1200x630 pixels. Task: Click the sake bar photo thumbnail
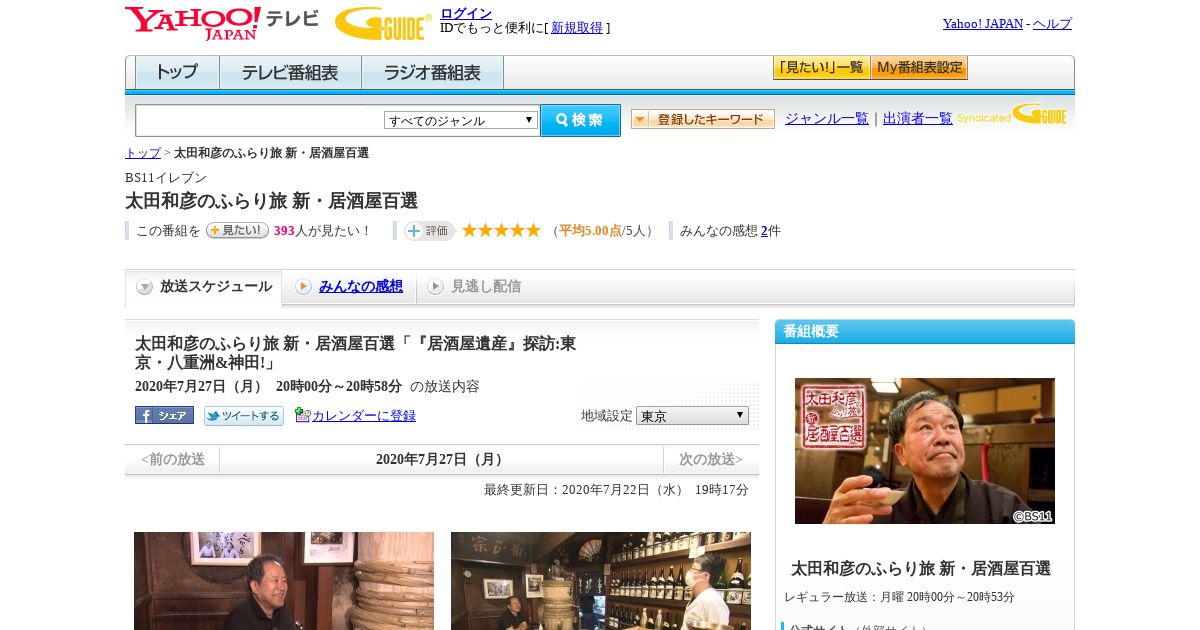pos(601,581)
